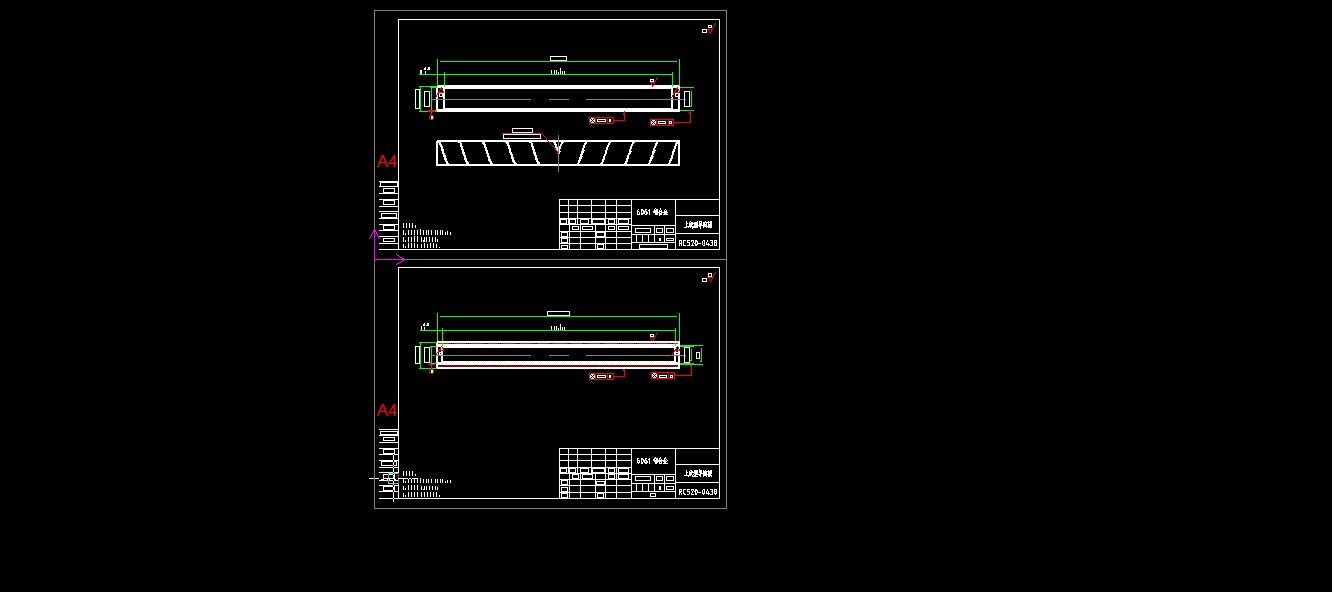This screenshot has height=592, width=1332.
Task: Pick RC520-0438 in the lower title block
Action: 698,492
